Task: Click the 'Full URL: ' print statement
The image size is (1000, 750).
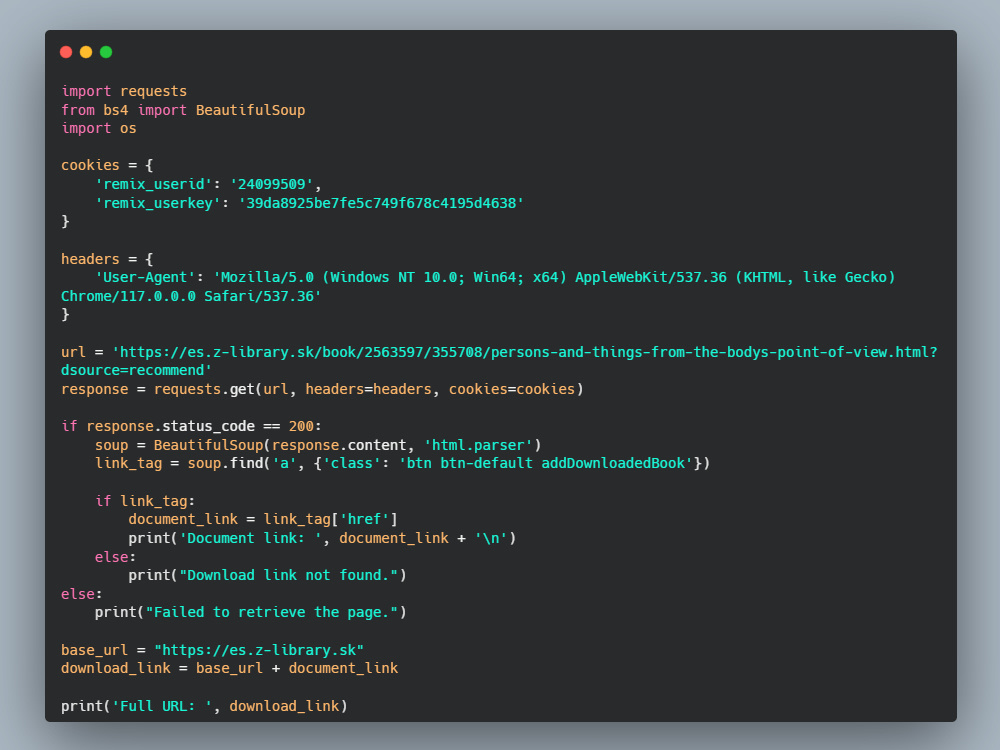Action: [x=204, y=707]
